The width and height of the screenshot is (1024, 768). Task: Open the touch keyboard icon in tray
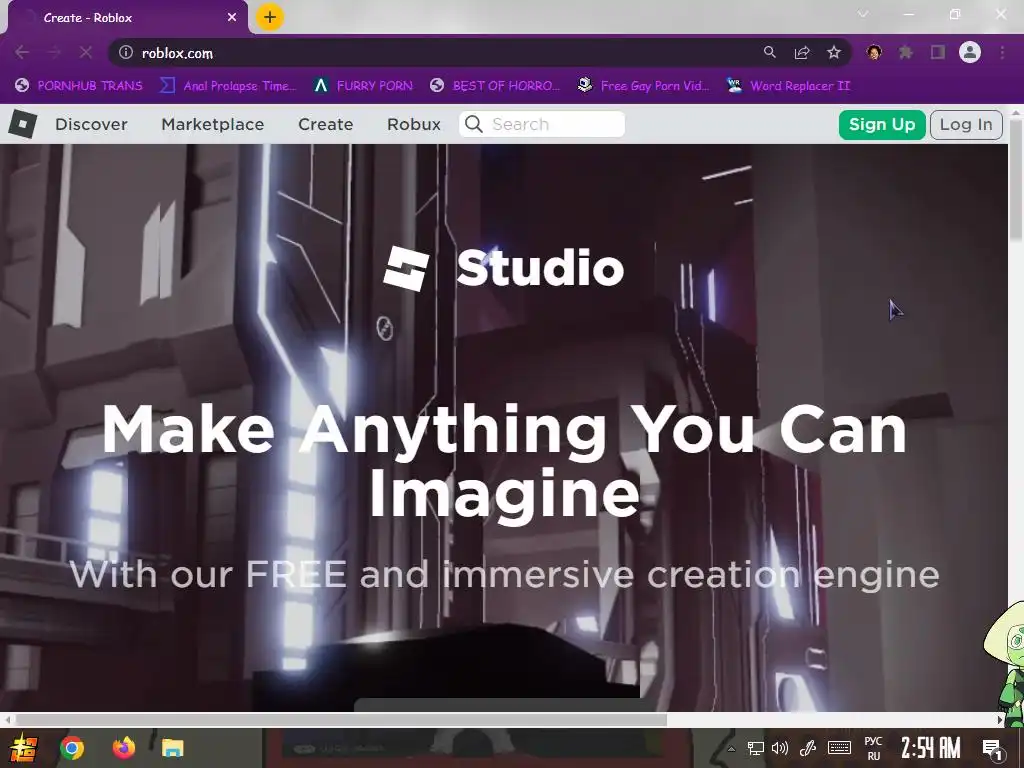839,748
